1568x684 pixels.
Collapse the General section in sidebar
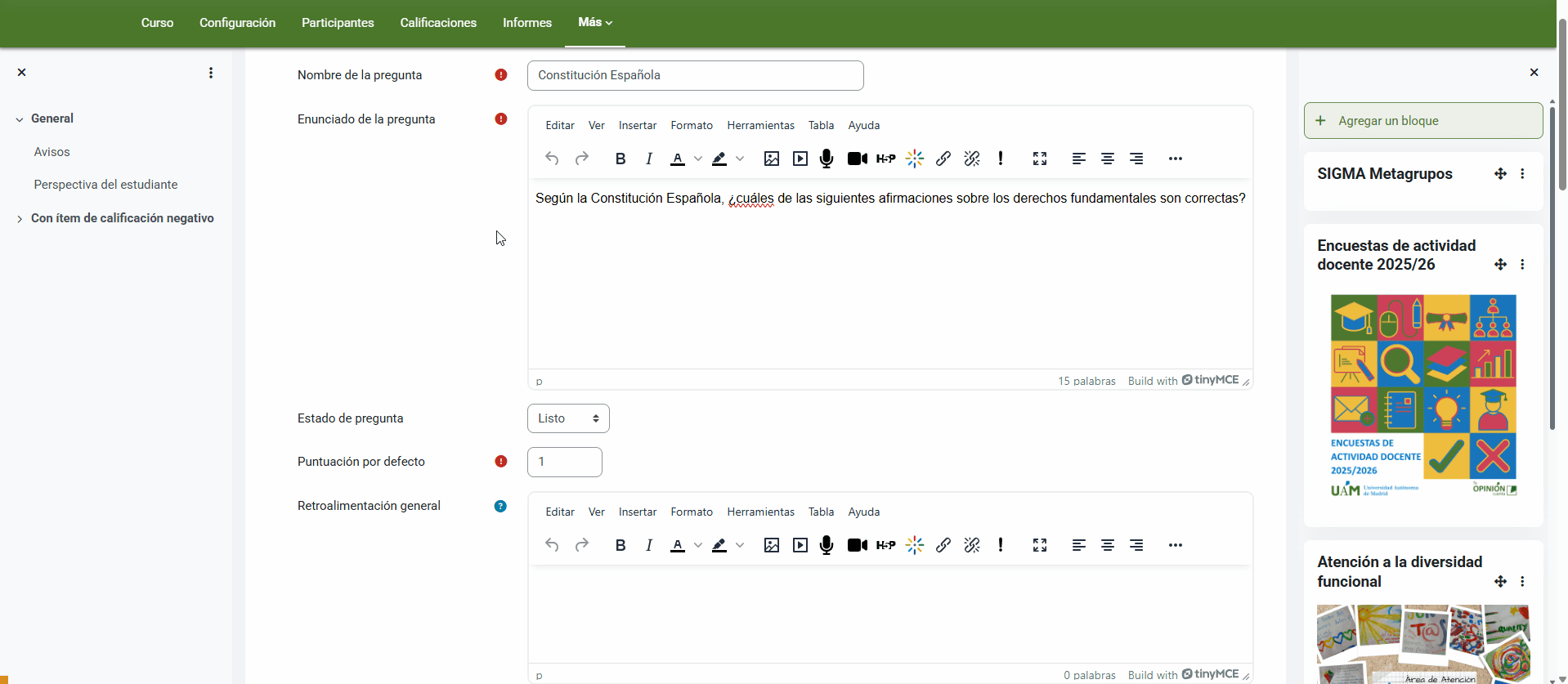pyautogui.click(x=20, y=119)
